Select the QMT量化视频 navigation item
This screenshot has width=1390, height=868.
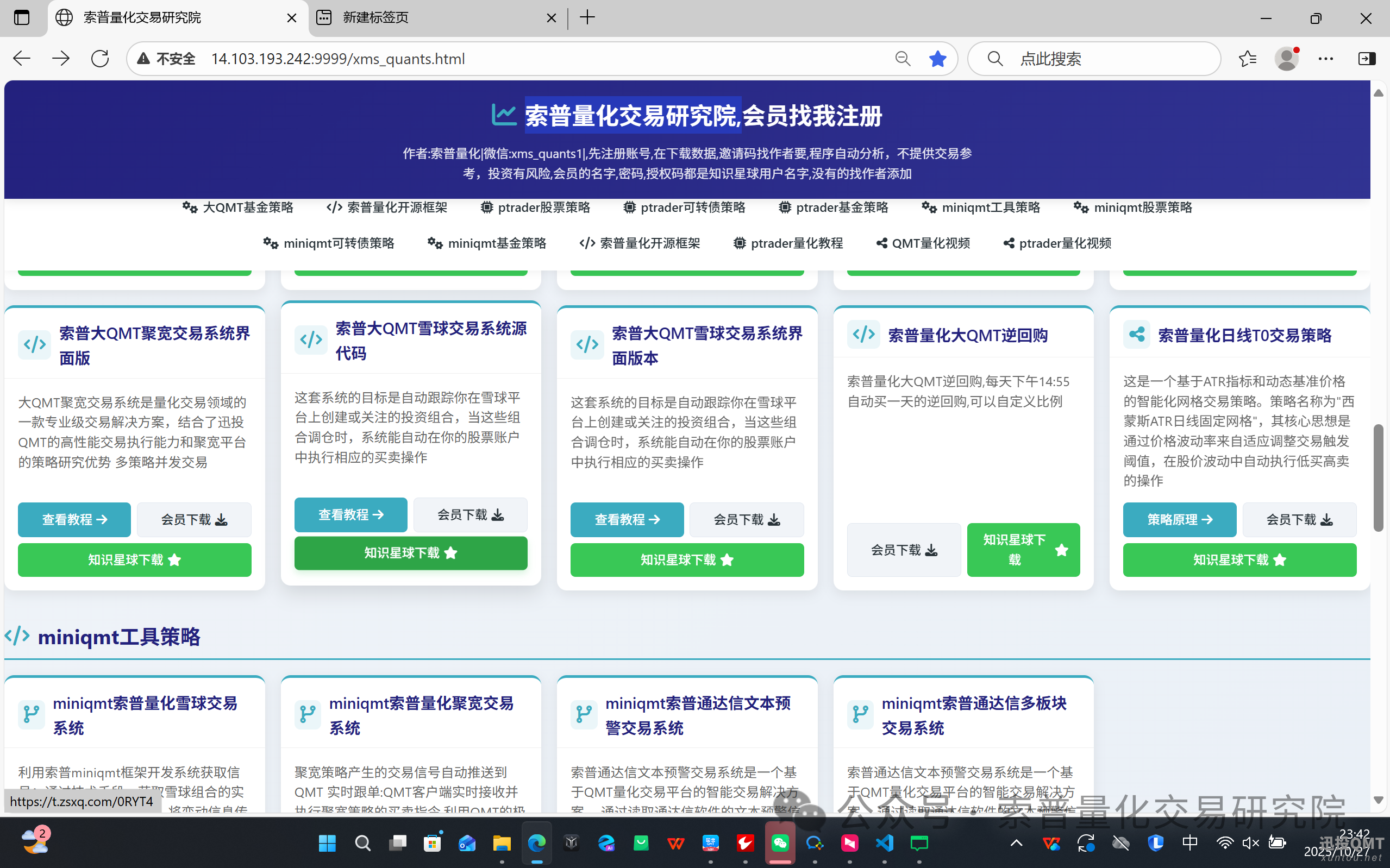pyautogui.click(x=923, y=243)
